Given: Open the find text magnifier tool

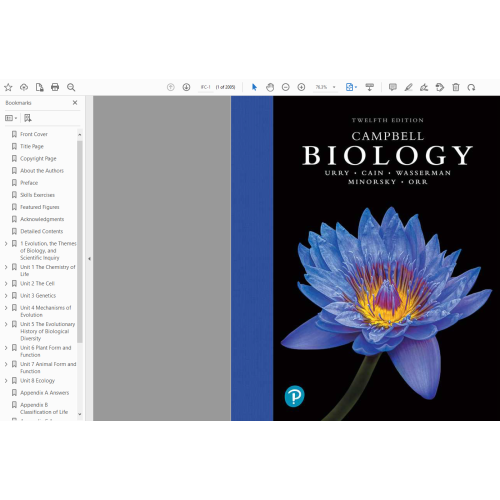Looking at the screenshot, I should coord(71,87).
